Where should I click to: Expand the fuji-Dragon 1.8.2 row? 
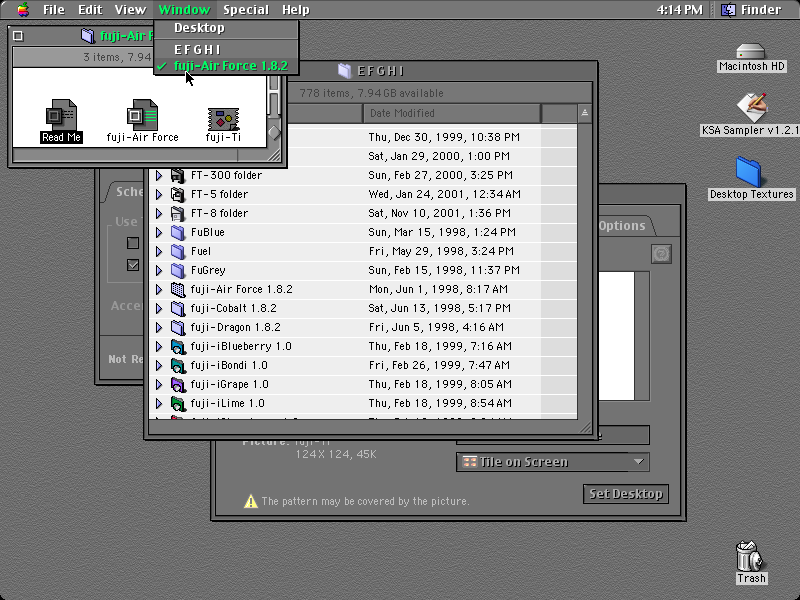tap(159, 328)
